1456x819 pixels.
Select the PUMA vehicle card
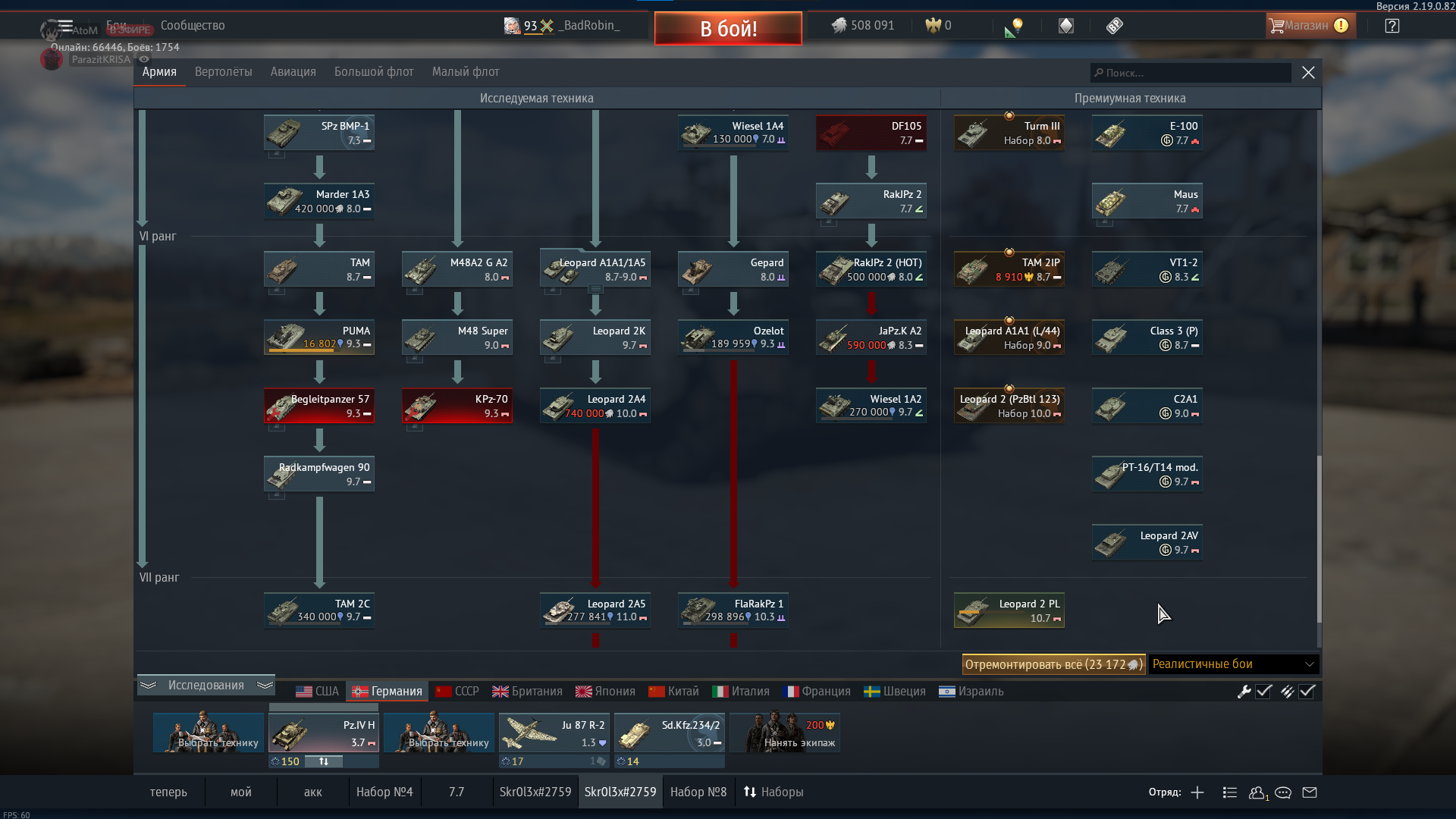point(319,337)
